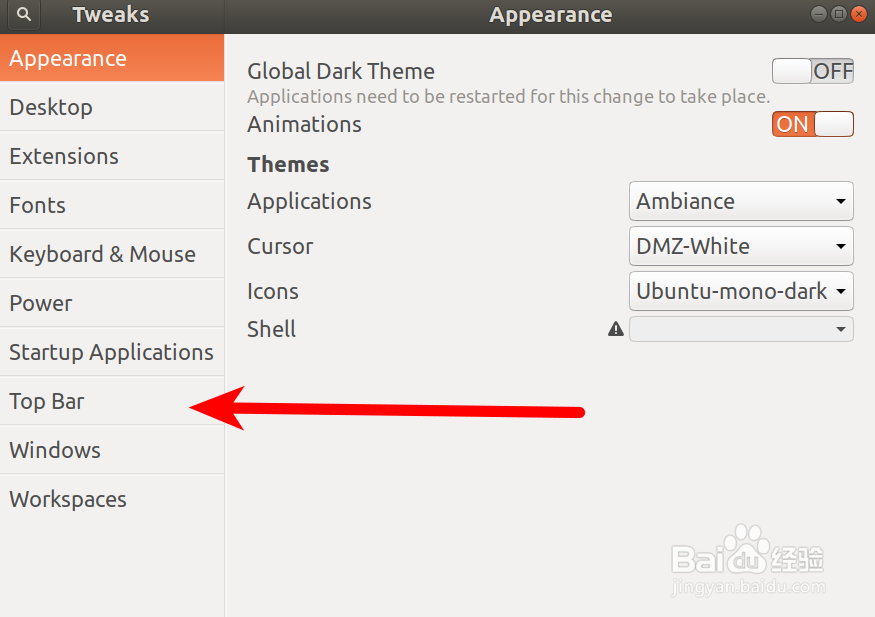Open Workspaces in the sidebar
875x617 pixels.
pos(112,499)
